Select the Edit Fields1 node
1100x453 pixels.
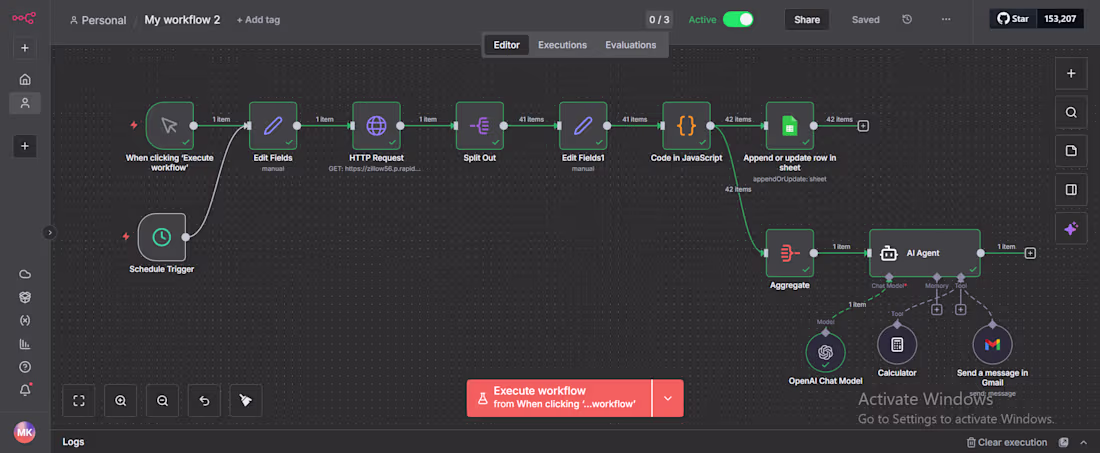(x=583, y=126)
